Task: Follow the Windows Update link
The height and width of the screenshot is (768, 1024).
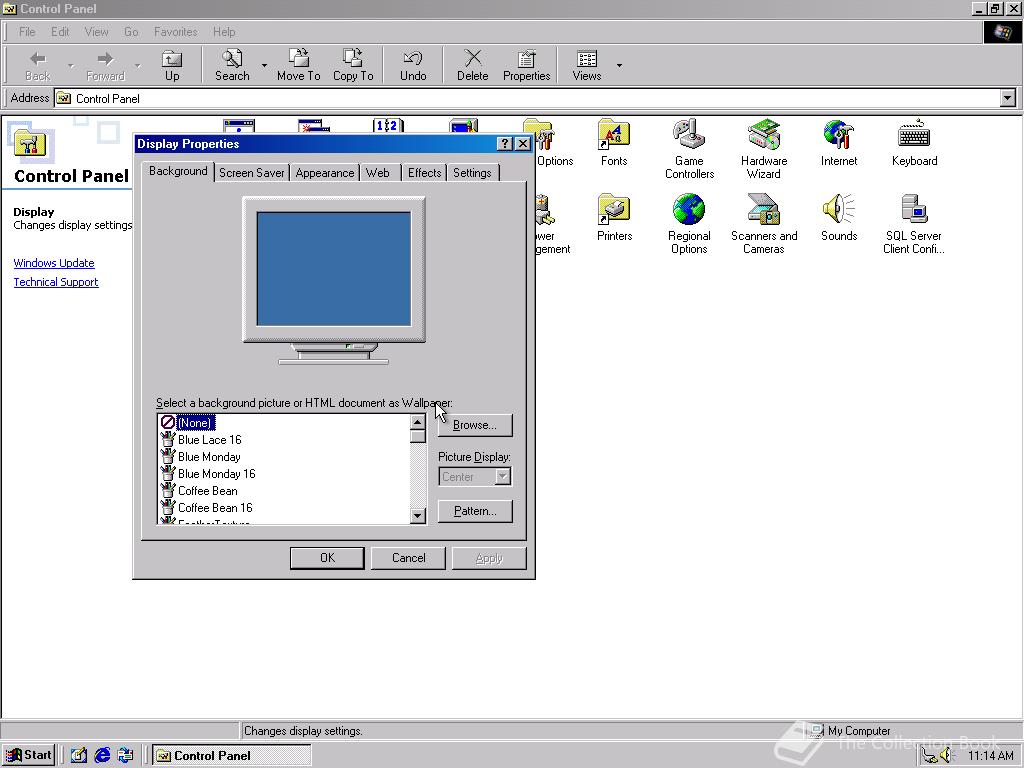Action: click(x=54, y=263)
